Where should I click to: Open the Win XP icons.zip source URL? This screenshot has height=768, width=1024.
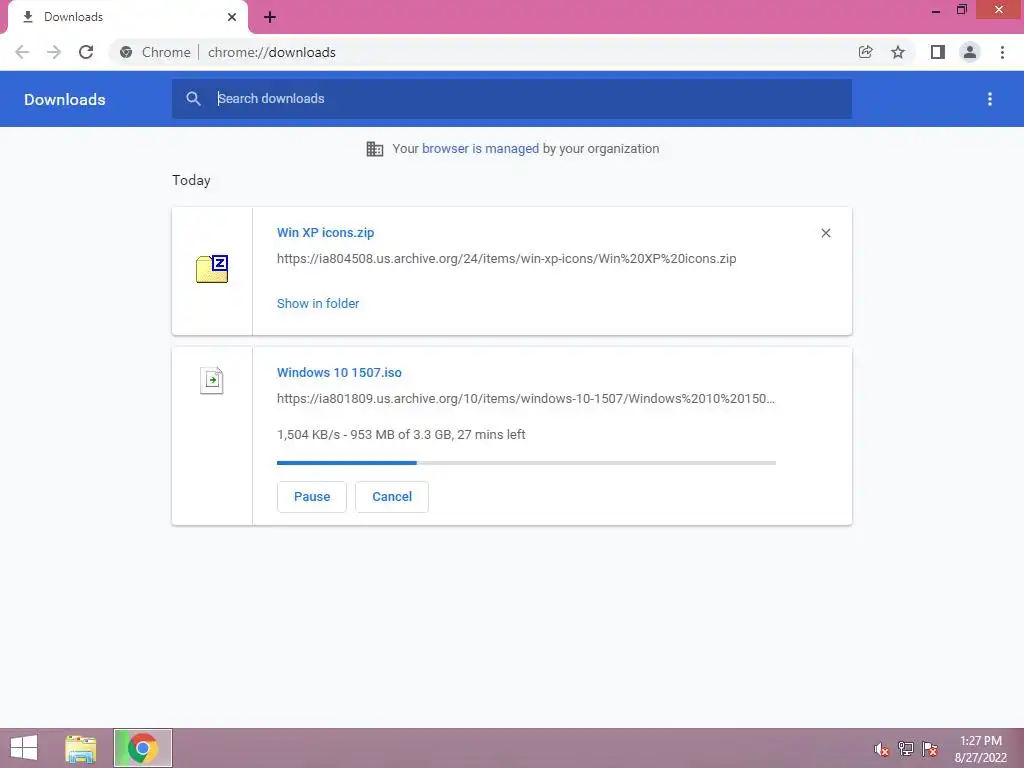507,259
